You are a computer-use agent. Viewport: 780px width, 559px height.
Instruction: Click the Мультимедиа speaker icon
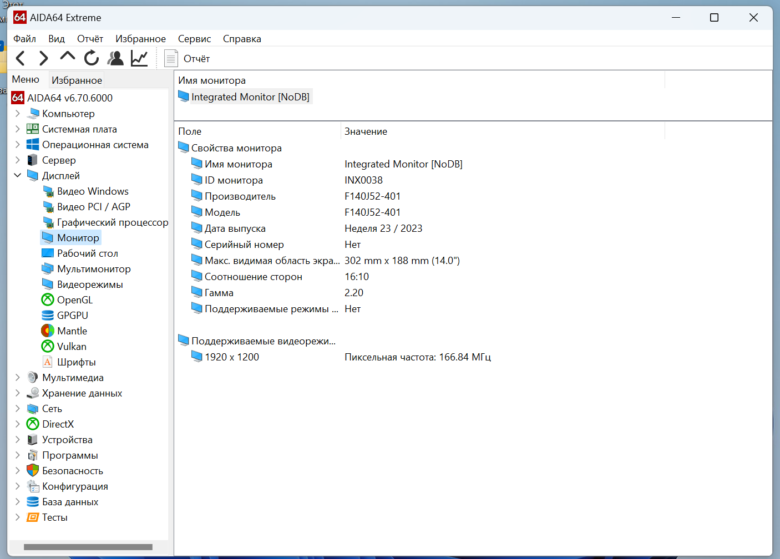(33, 377)
